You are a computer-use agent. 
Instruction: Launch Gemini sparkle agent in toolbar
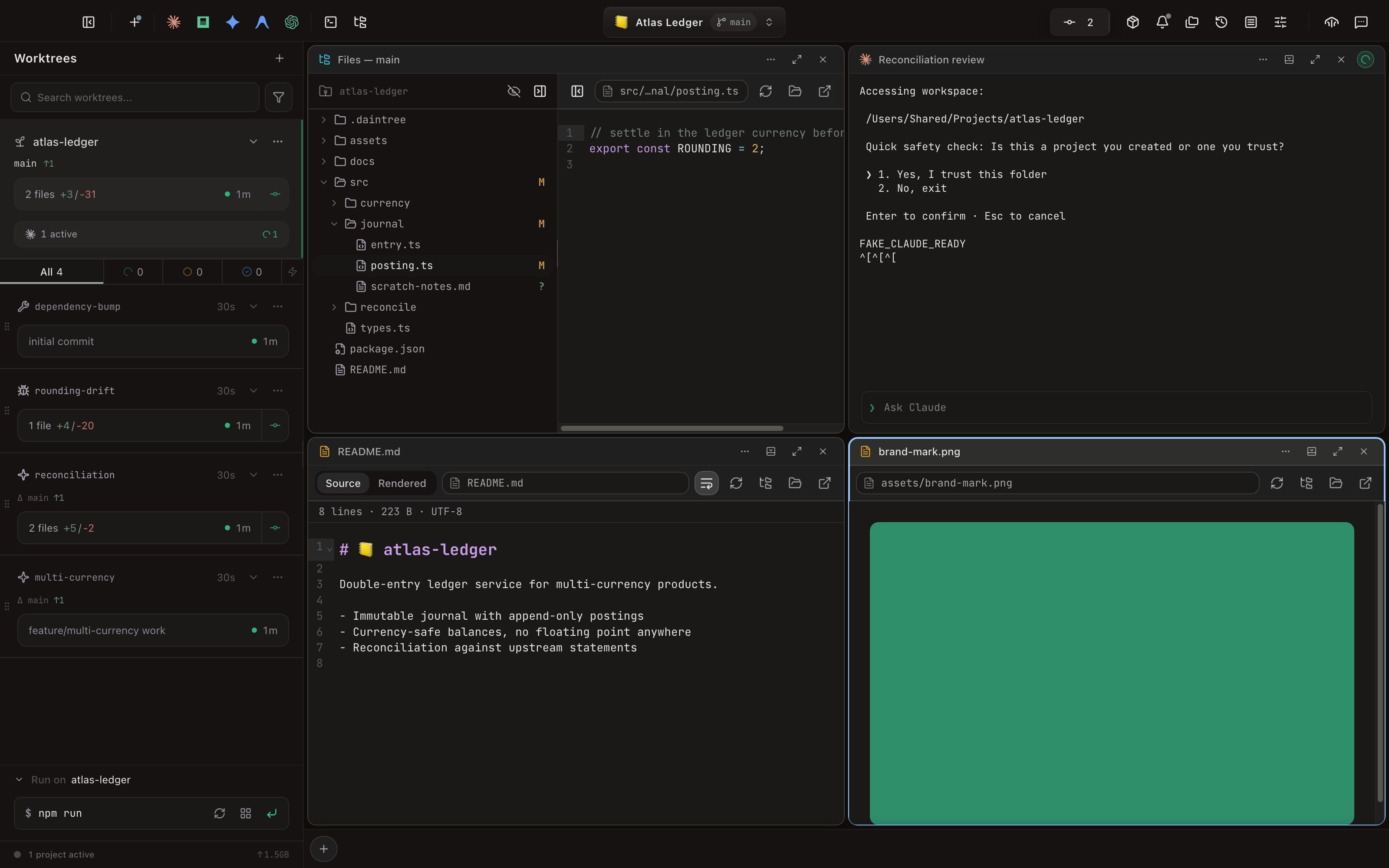click(233, 22)
